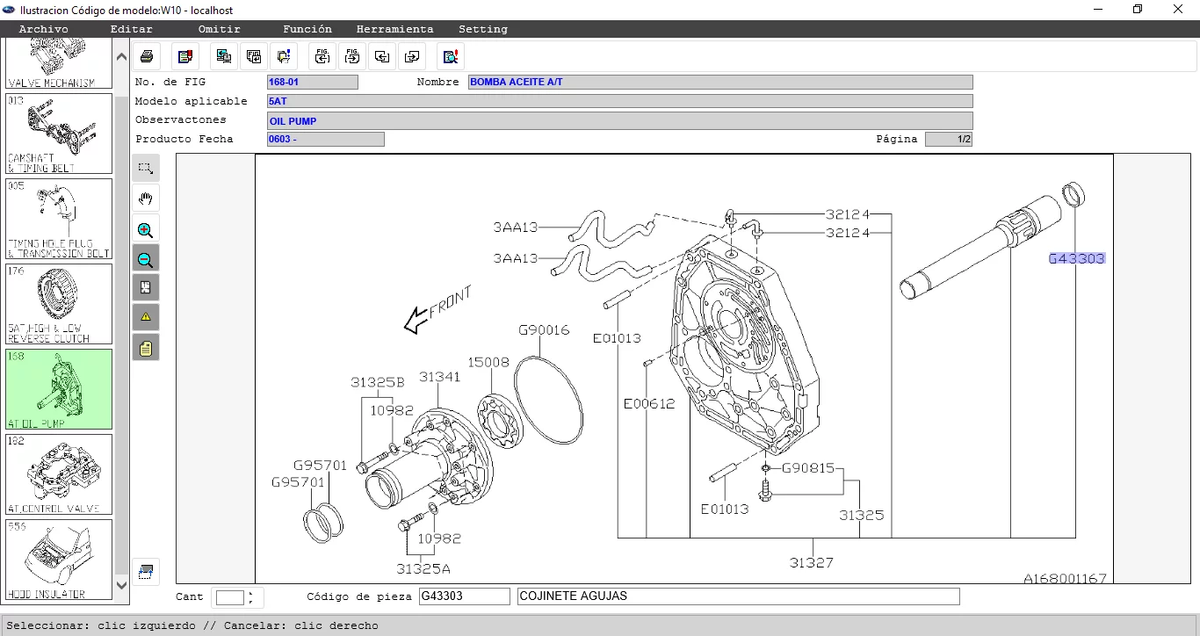Go to the previous FIG using toolbar arrow
Screen dimensions: 1200x636
322,56
